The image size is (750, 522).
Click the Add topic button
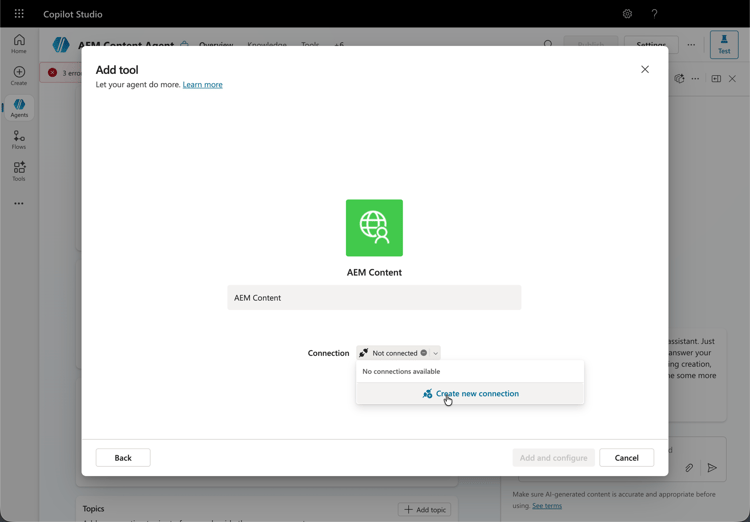(x=424, y=510)
